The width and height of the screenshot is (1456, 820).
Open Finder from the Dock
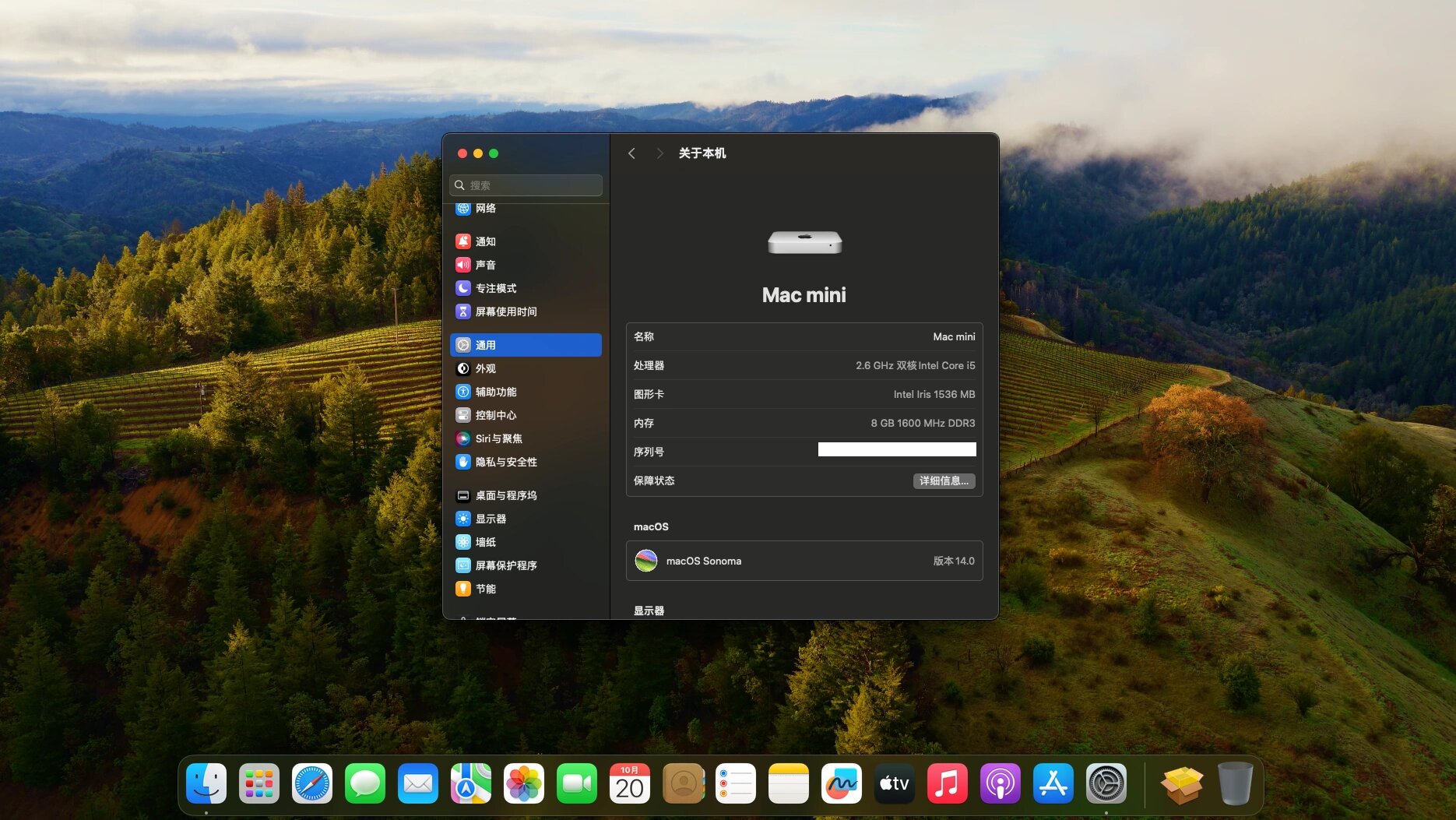(x=206, y=783)
